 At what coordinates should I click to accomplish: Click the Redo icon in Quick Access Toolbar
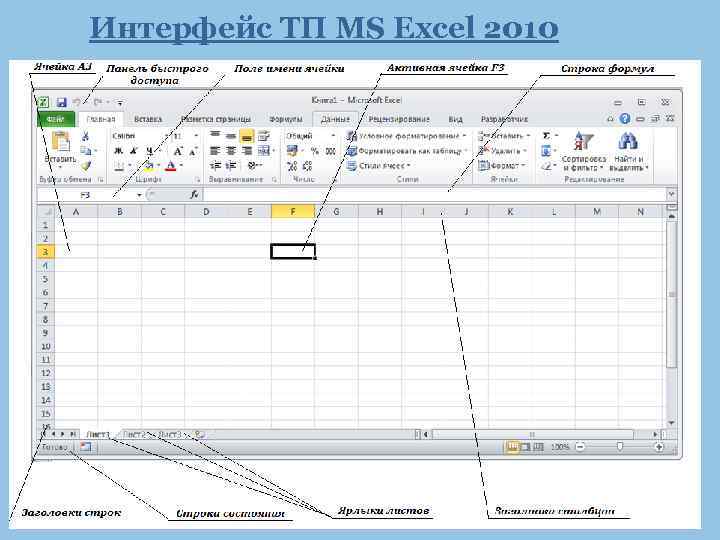pos(98,102)
